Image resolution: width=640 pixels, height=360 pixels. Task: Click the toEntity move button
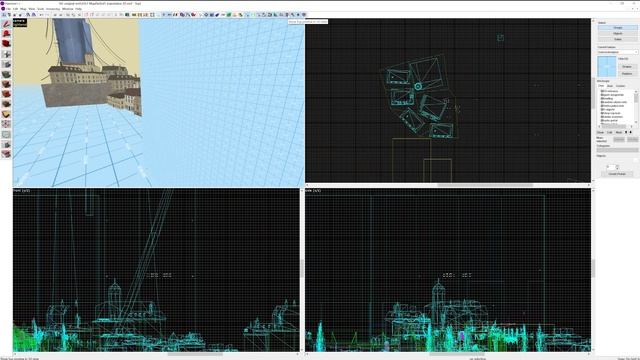[632, 140]
